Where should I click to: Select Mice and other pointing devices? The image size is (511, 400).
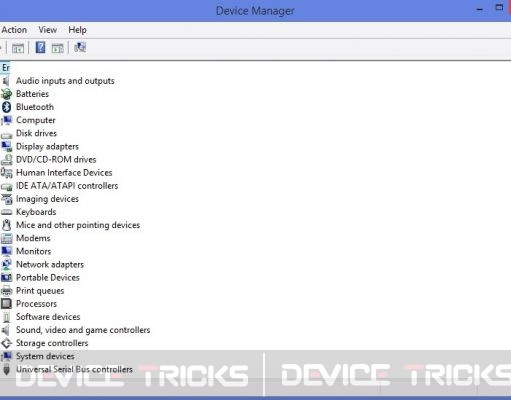pyautogui.click(x=78, y=225)
